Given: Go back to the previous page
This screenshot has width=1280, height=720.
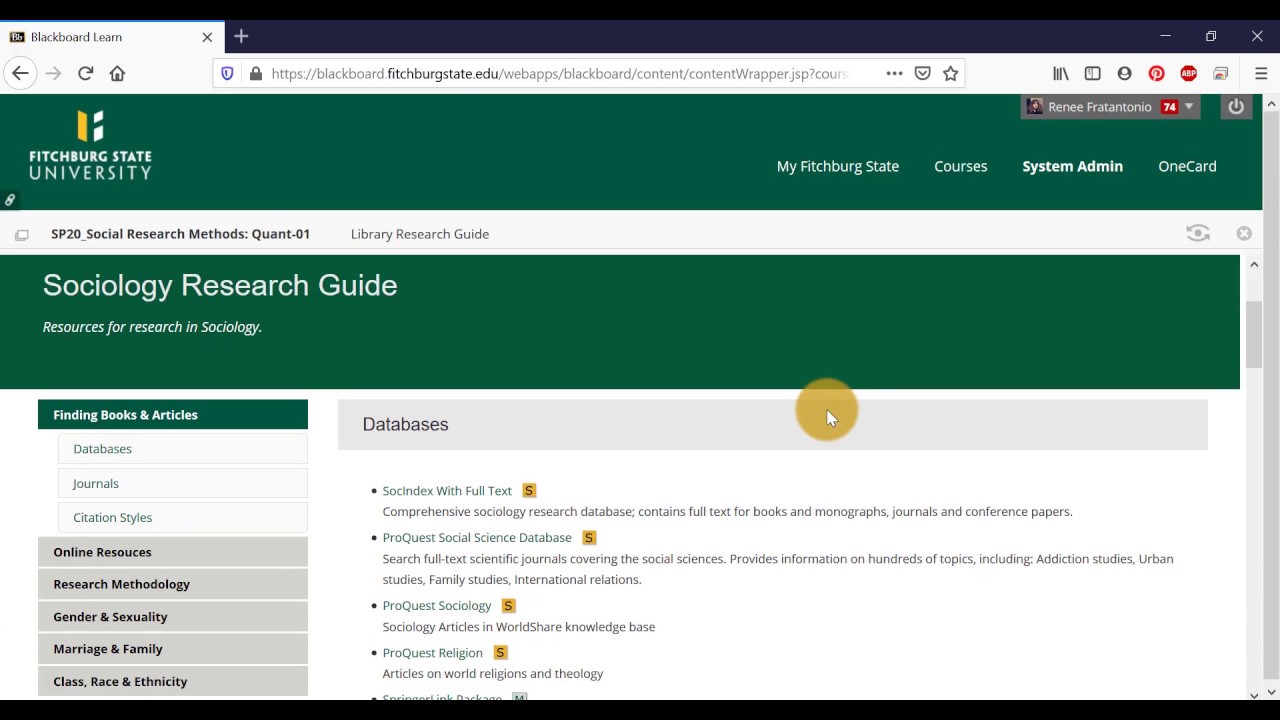Looking at the screenshot, I should pyautogui.click(x=20, y=73).
